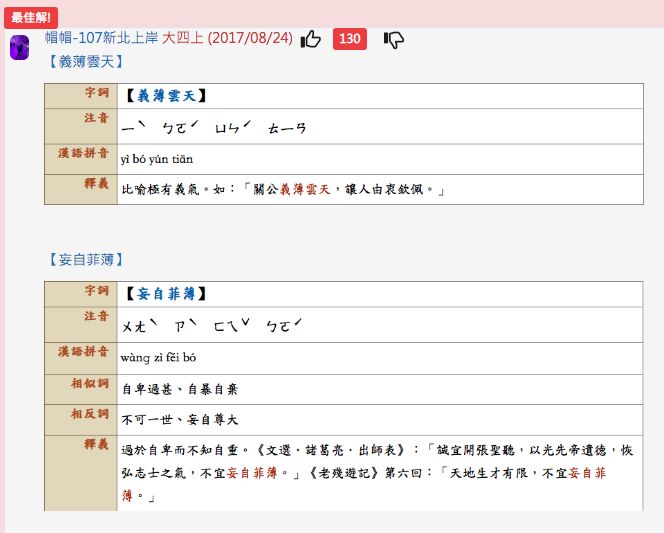Click antonyms text 不可一世、妄自尊大
Screen dimensions: 664x533
[x=180, y=420]
